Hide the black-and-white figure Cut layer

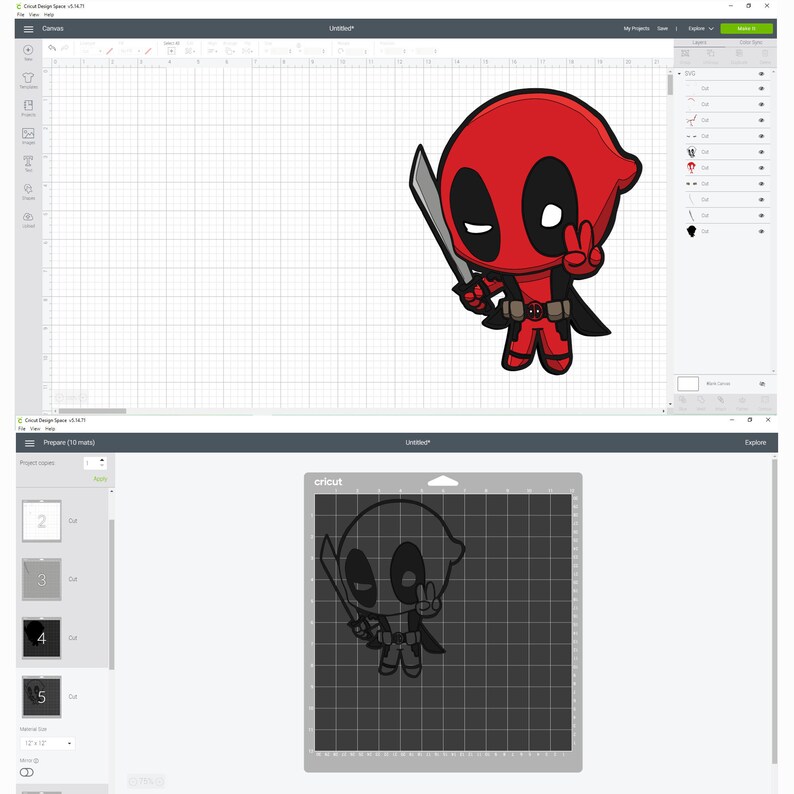click(761, 152)
